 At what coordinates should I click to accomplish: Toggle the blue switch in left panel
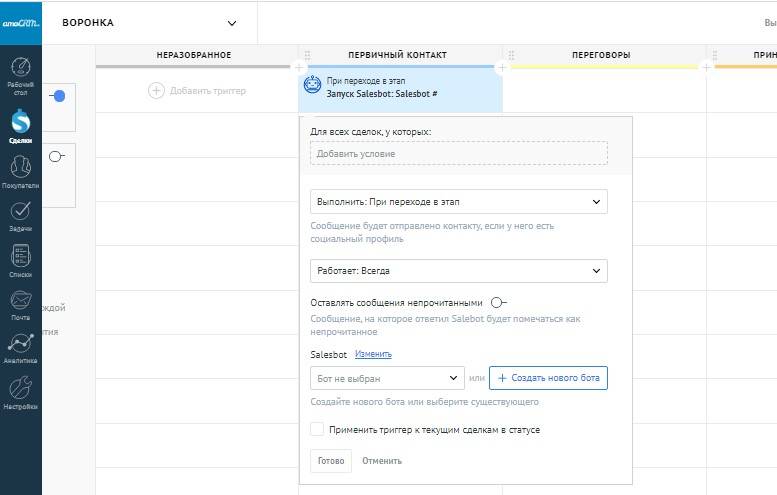[57, 96]
